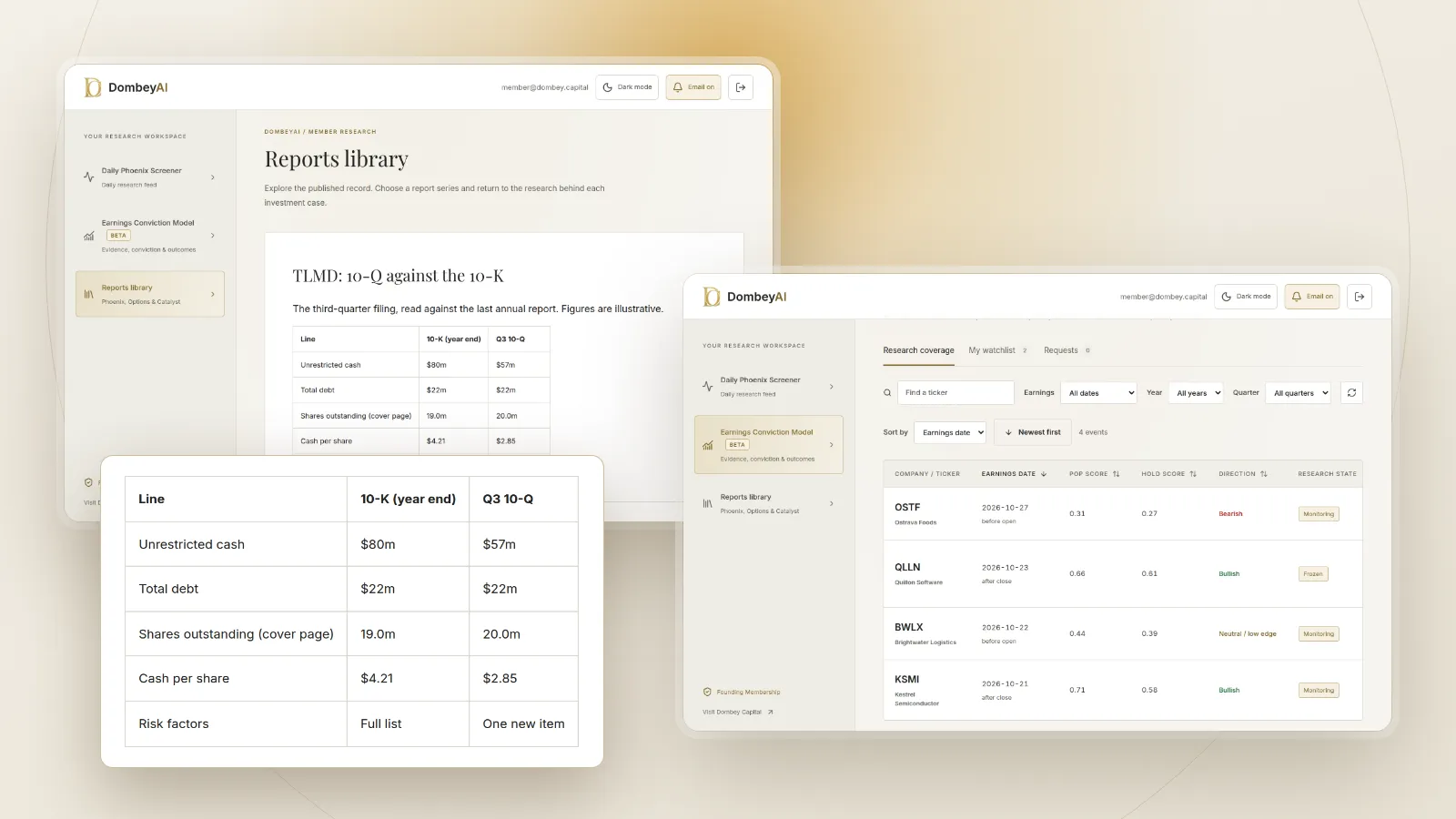Expand Reports library chevron in the Research coverage window

click(x=832, y=503)
